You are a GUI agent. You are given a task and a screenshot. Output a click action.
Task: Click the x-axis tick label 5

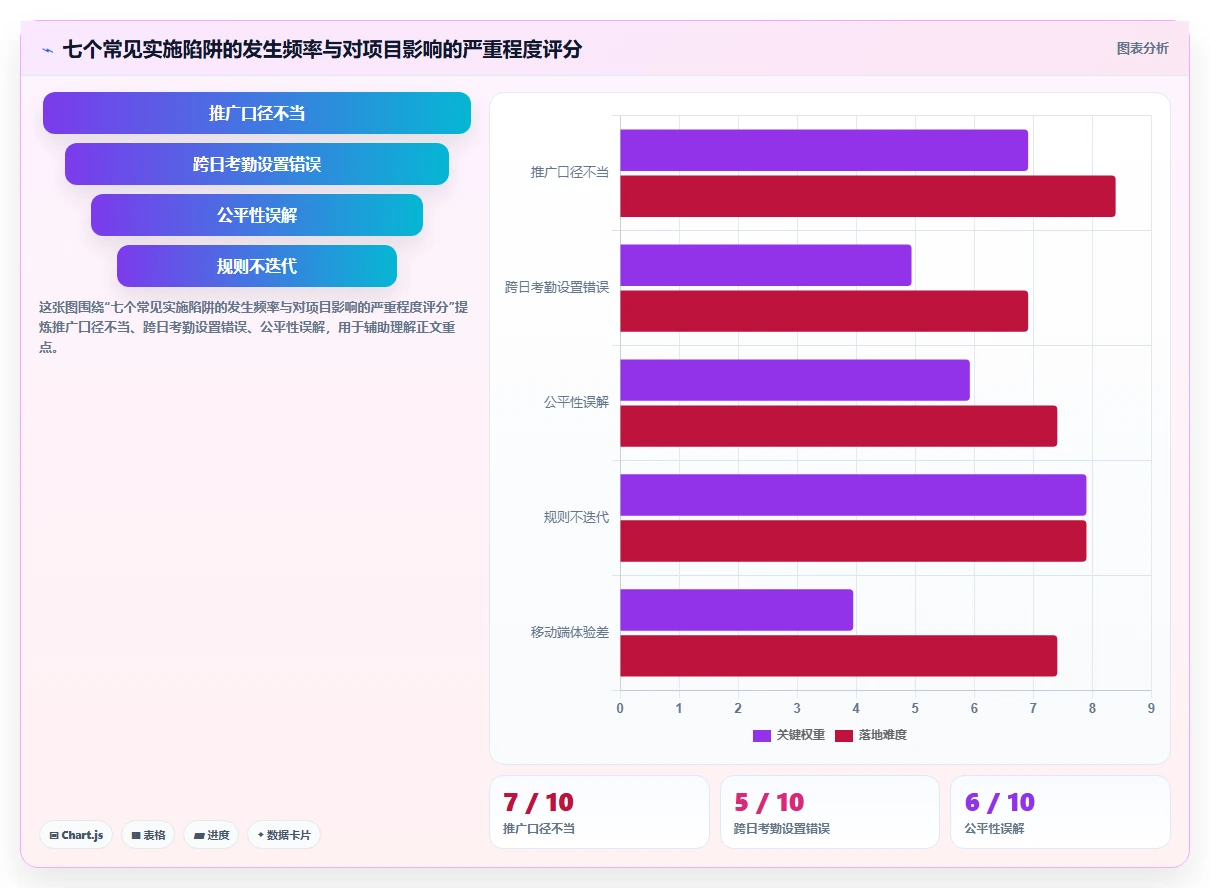915,708
